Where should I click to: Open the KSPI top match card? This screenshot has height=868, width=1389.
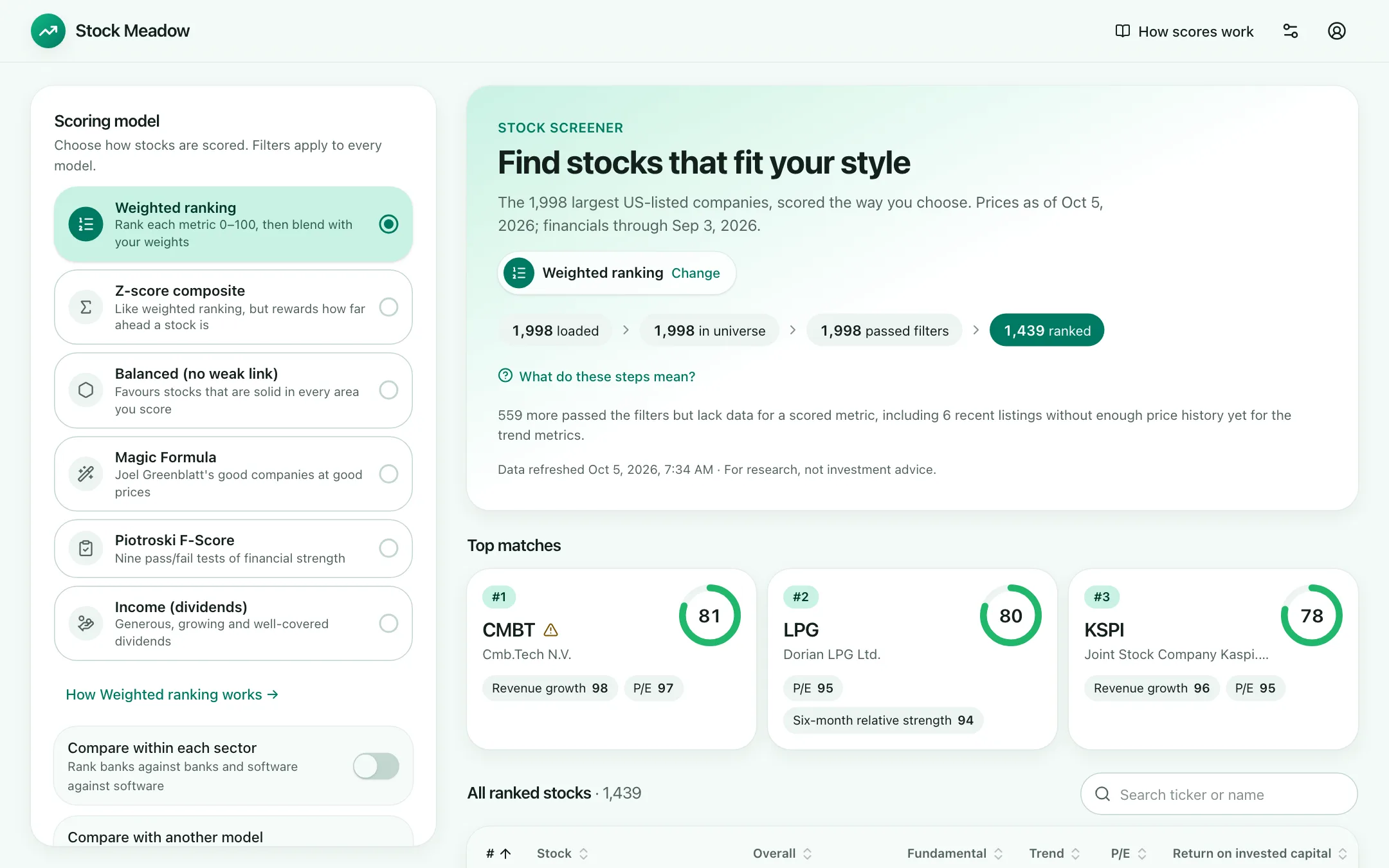1213,659
